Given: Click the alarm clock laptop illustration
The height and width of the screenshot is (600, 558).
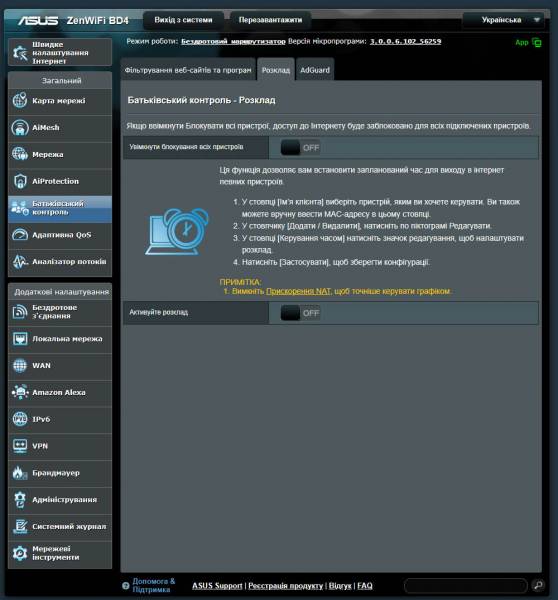Looking at the screenshot, I should 177,232.
